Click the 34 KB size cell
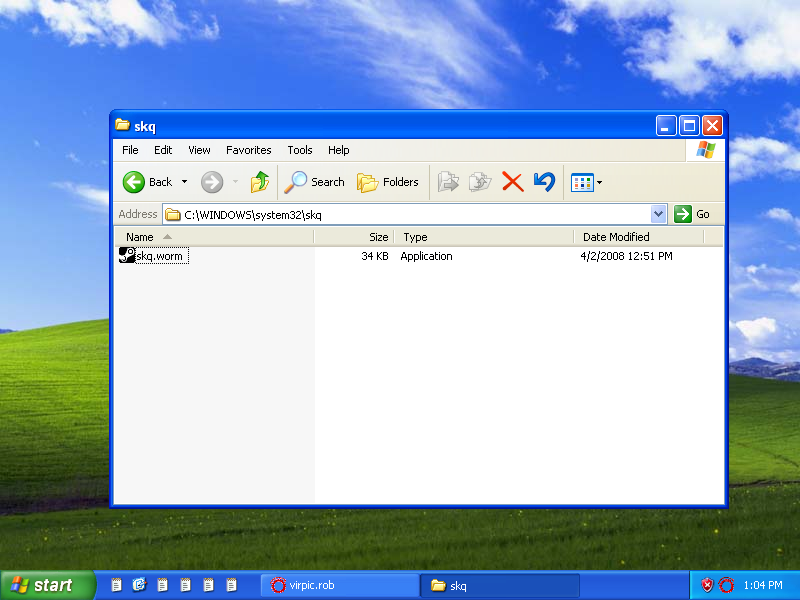 click(375, 256)
